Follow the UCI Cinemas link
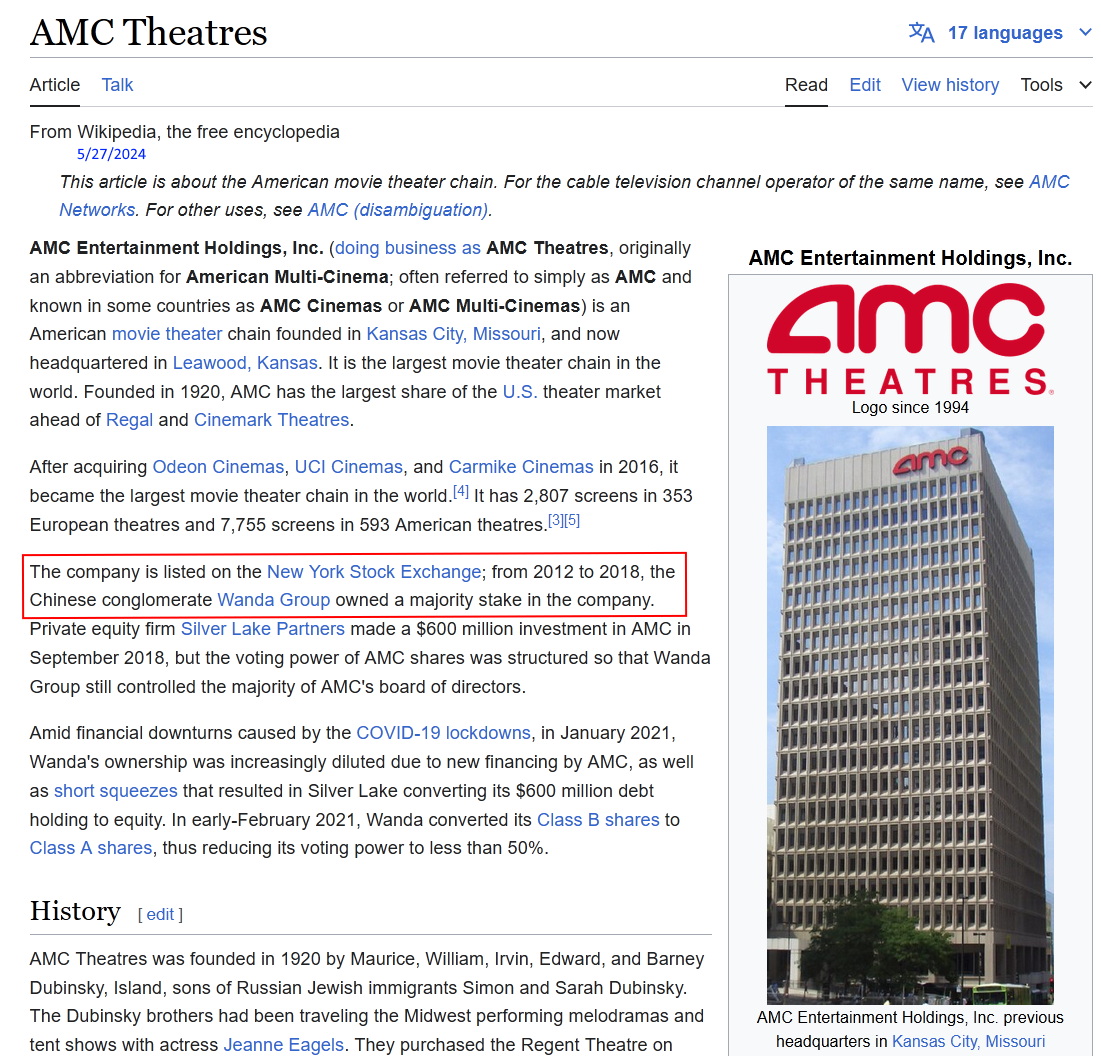The height and width of the screenshot is (1056, 1101). pyautogui.click(x=348, y=467)
